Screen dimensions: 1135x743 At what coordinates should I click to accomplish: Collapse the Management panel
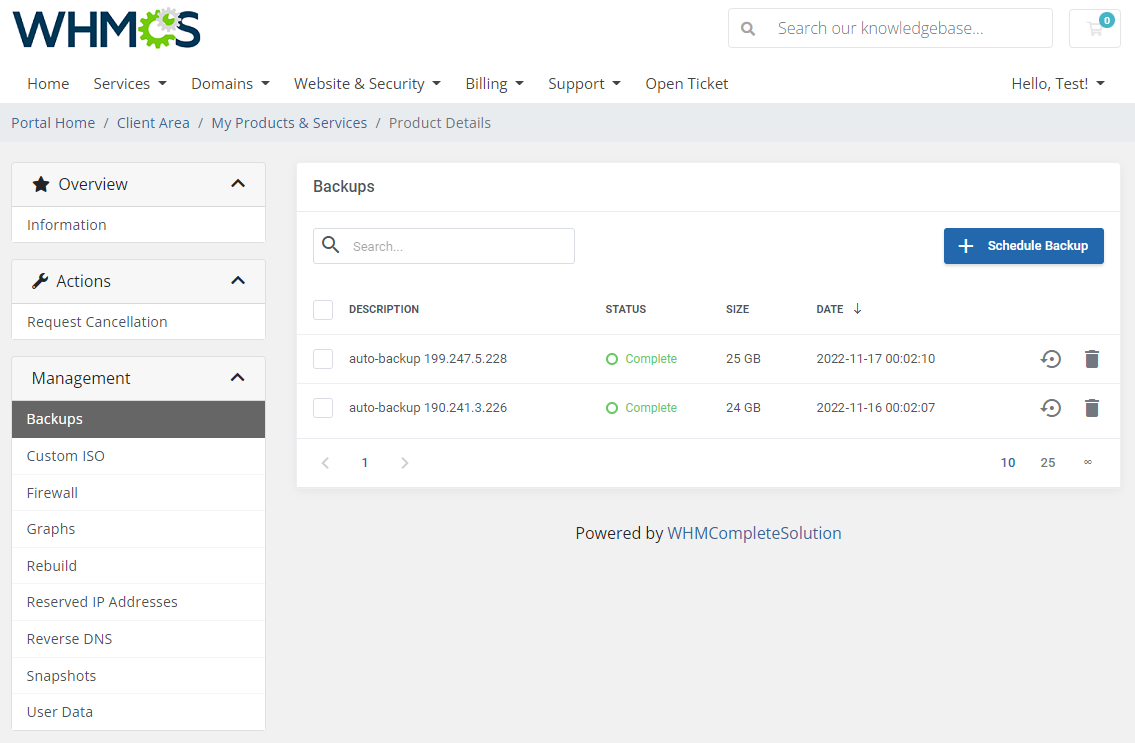(x=238, y=378)
